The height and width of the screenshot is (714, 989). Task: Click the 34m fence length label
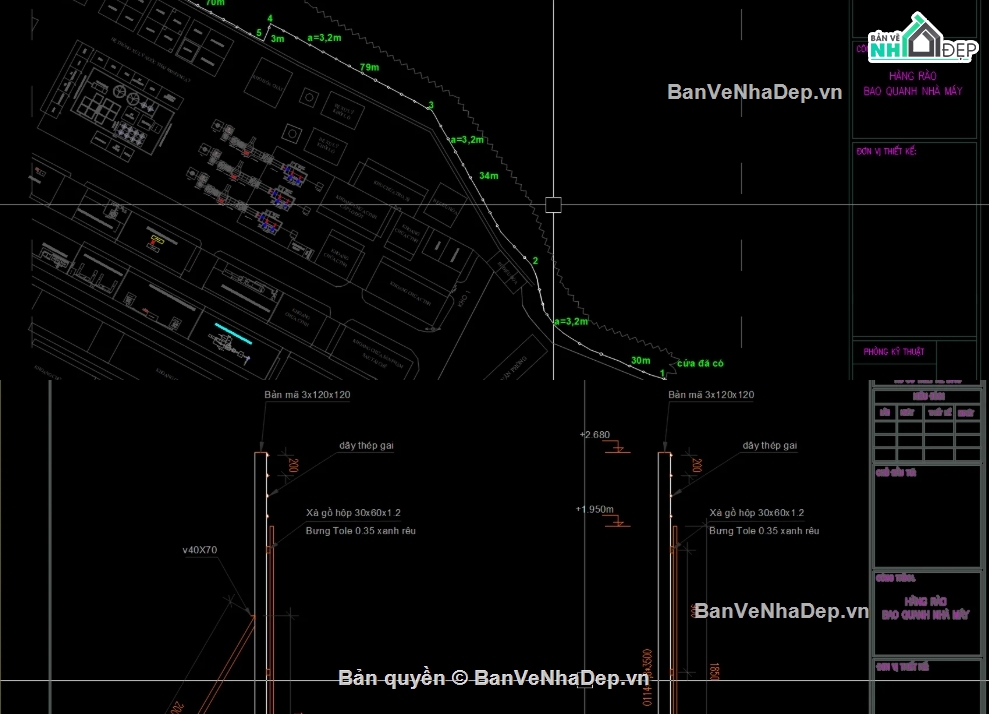pos(488,176)
